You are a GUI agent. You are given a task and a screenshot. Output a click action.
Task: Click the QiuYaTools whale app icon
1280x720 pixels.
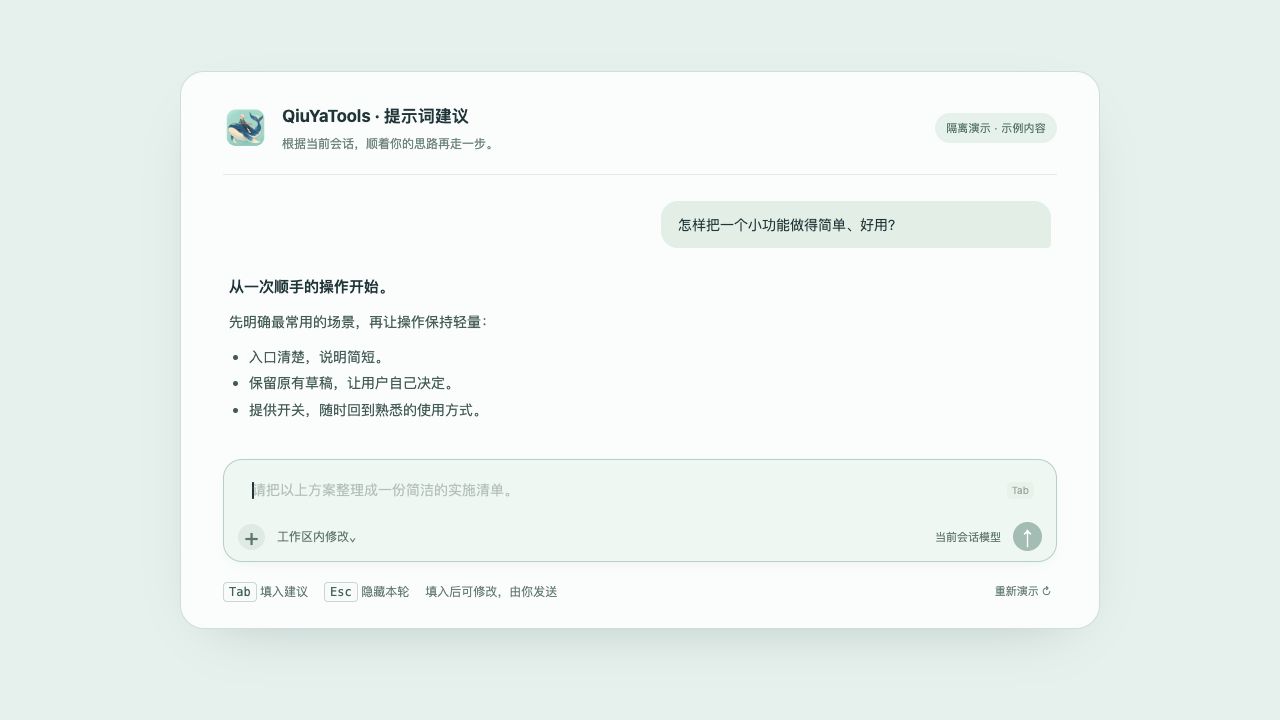click(245, 128)
